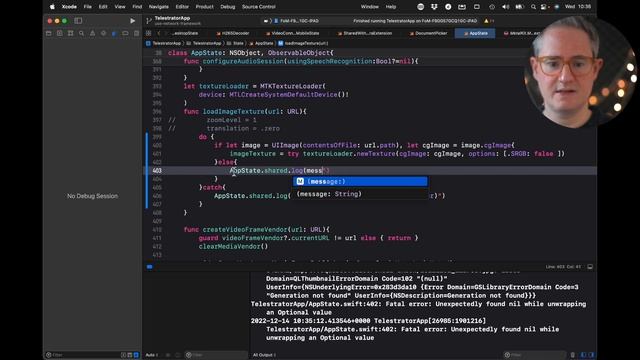Open the Find navigator magnifier icon
The width and height of the screenshot is (640, 360).
click(82, 33)
